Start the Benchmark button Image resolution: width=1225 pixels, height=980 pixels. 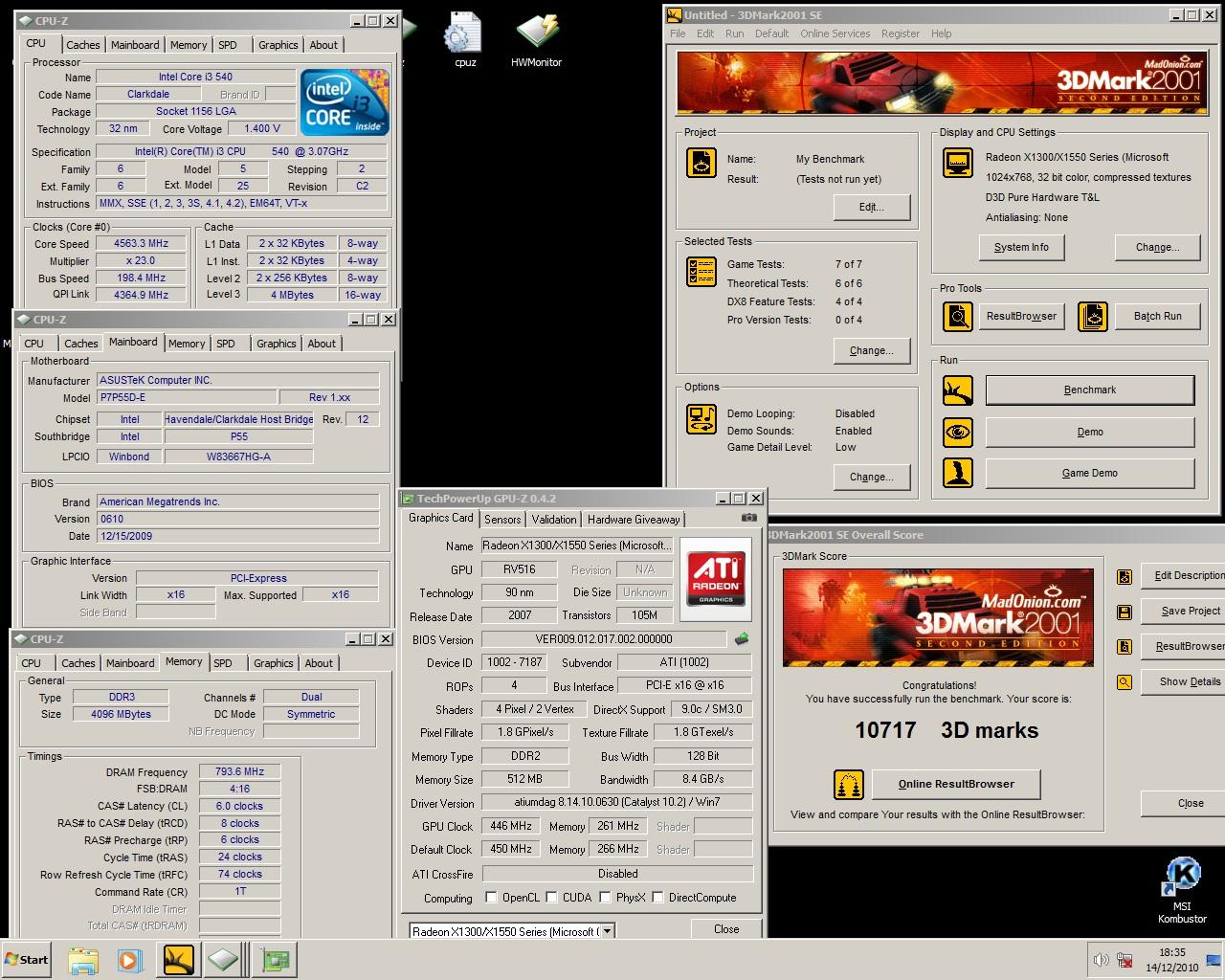1090,390
